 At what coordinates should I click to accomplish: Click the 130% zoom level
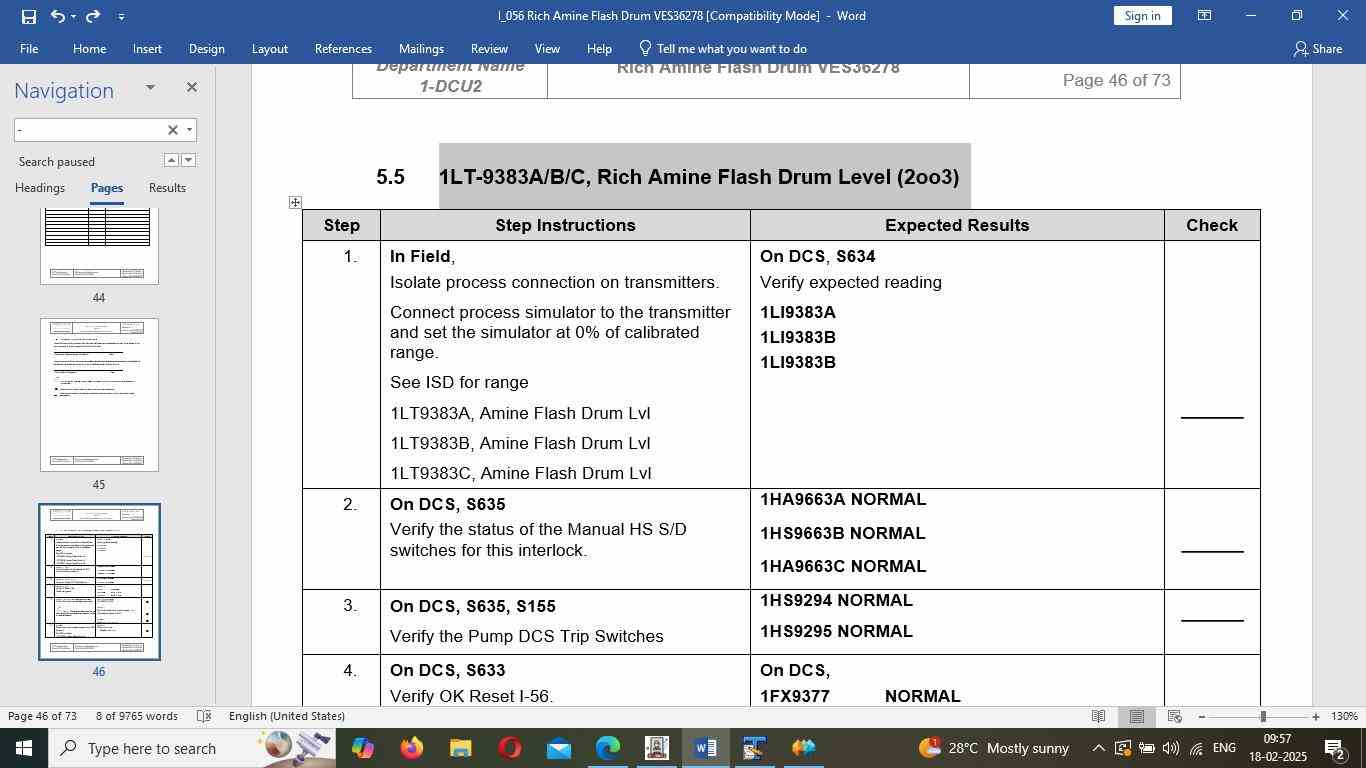coord(1345,716)
